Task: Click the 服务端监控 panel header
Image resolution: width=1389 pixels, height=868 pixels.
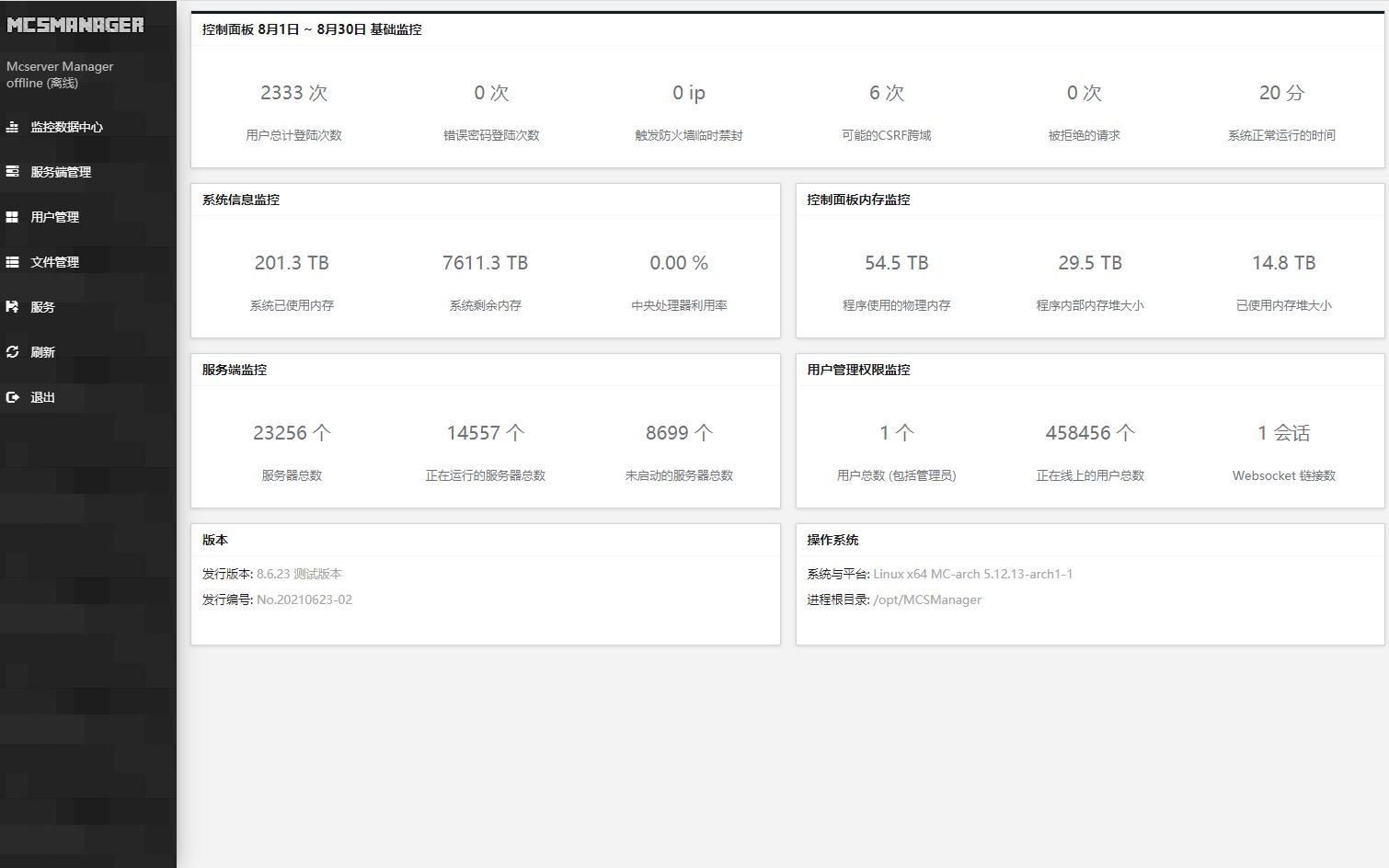Action: pos(235,370)
